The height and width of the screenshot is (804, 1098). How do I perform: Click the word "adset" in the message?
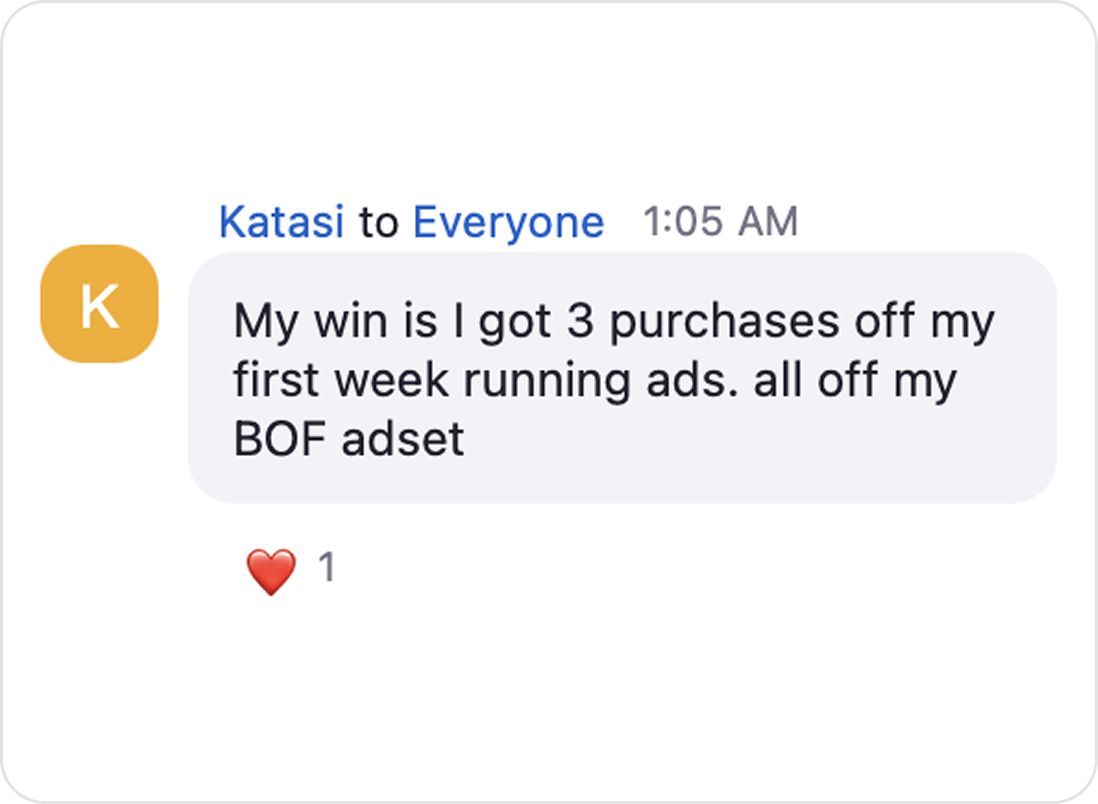404,438
